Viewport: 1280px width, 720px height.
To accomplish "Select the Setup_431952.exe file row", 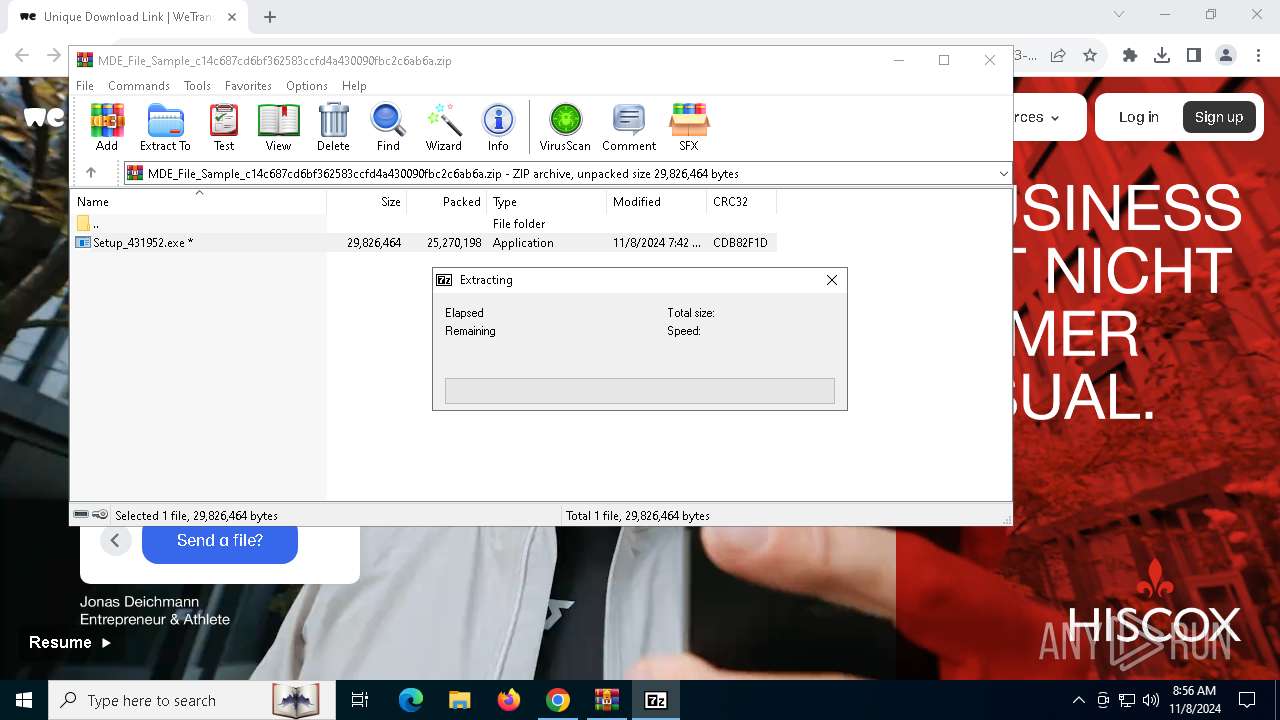I will (x=425, y=243).
